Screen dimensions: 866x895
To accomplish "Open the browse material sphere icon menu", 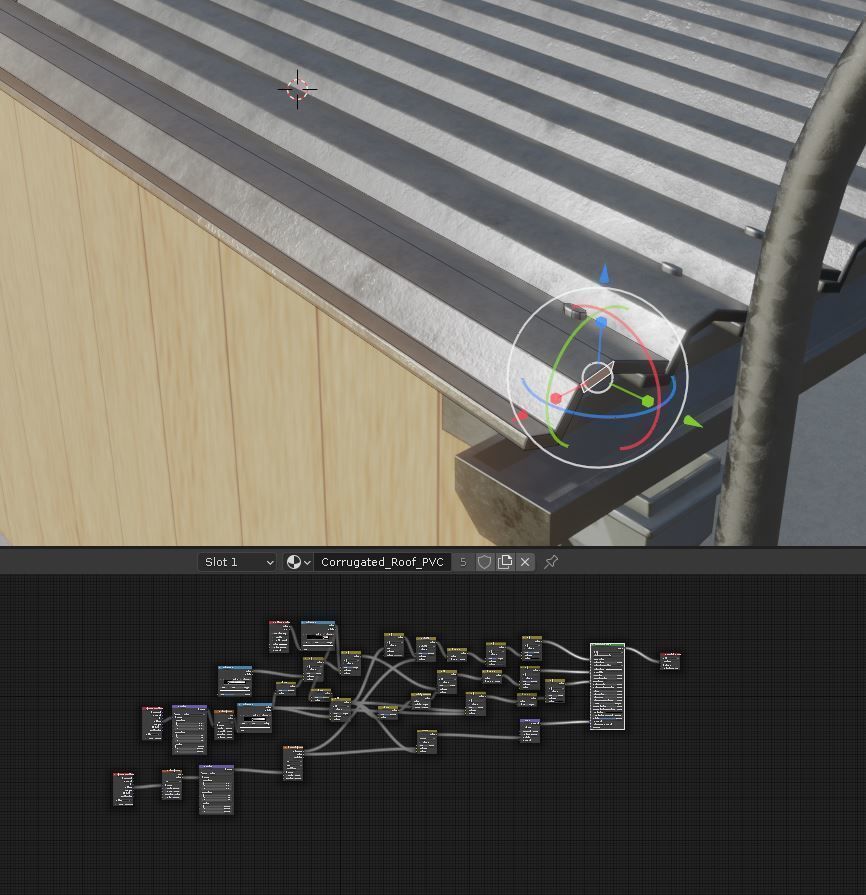I will pyautogui.click(x=298, y=562).
